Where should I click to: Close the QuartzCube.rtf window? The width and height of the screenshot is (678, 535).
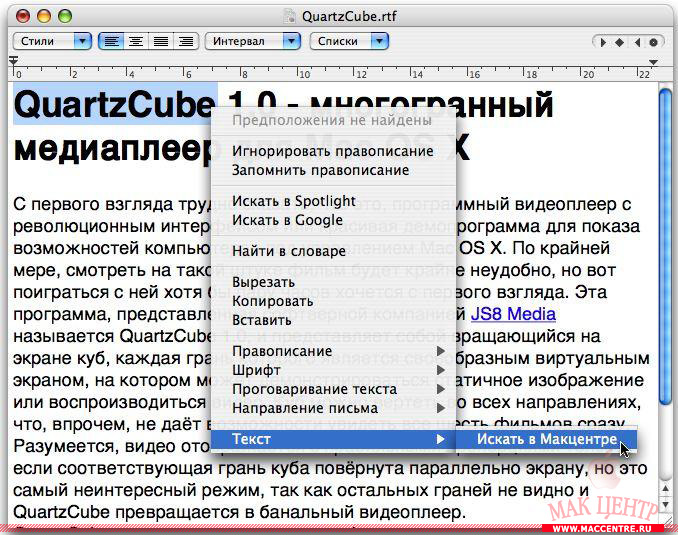pyautogui.click(x=23, y=16)
